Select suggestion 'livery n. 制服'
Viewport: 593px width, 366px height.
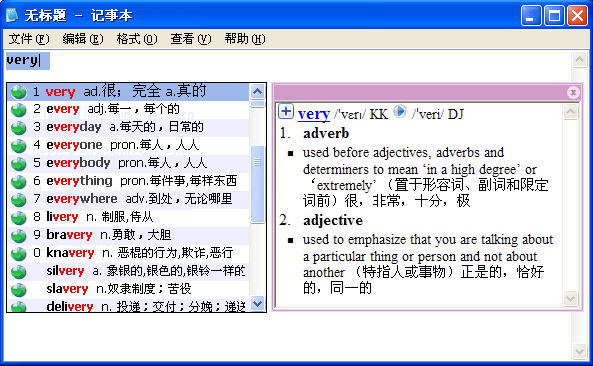(x=128, y=218)
